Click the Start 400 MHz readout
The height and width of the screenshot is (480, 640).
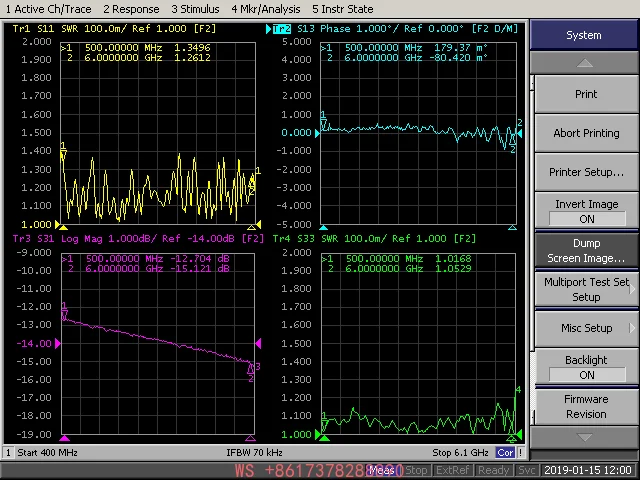click(x=47, y=453)
